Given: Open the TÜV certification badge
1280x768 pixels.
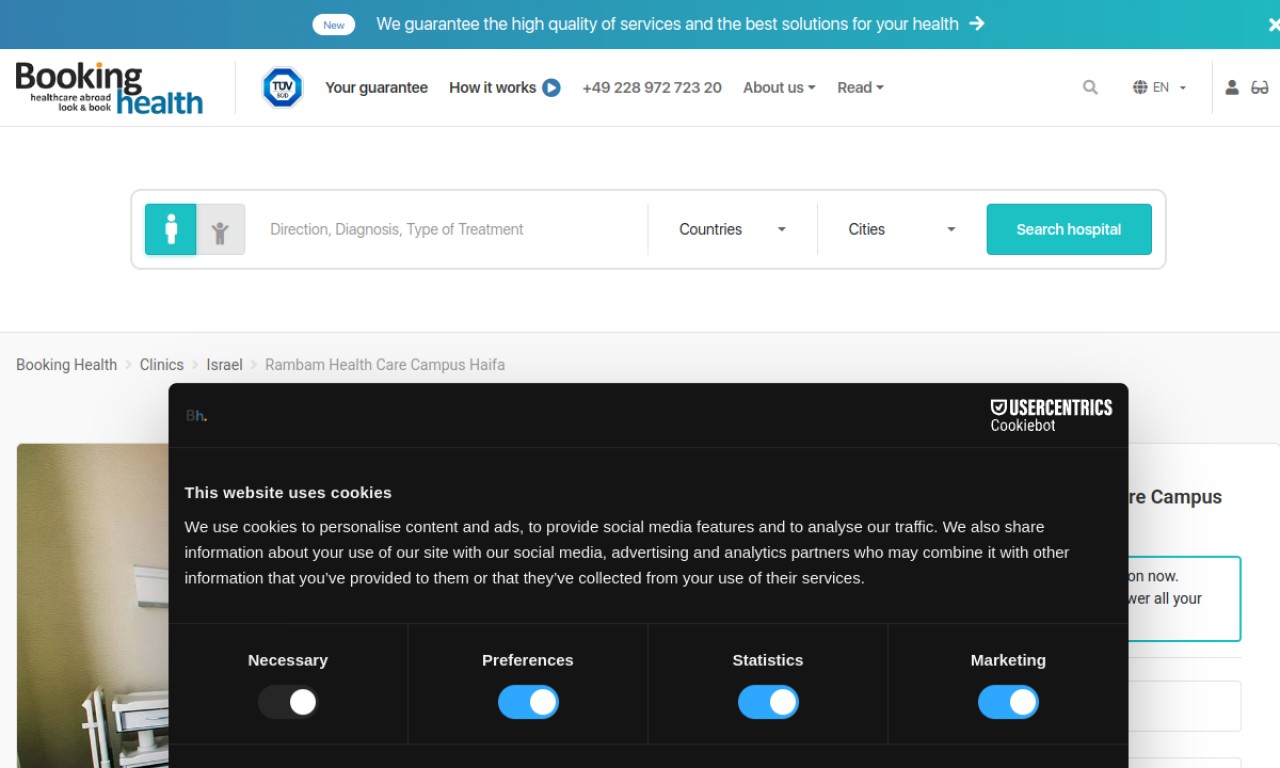Looking at the screenshot, I should 282,88.
